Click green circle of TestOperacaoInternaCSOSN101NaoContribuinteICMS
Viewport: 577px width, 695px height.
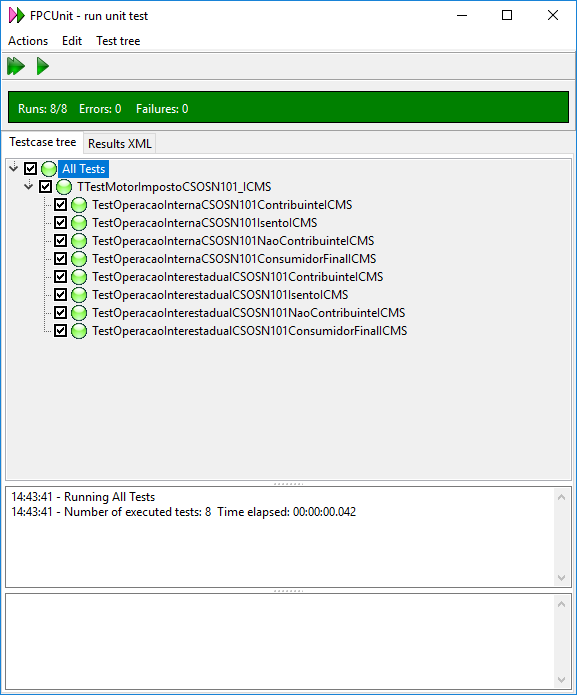coord(79,241)
